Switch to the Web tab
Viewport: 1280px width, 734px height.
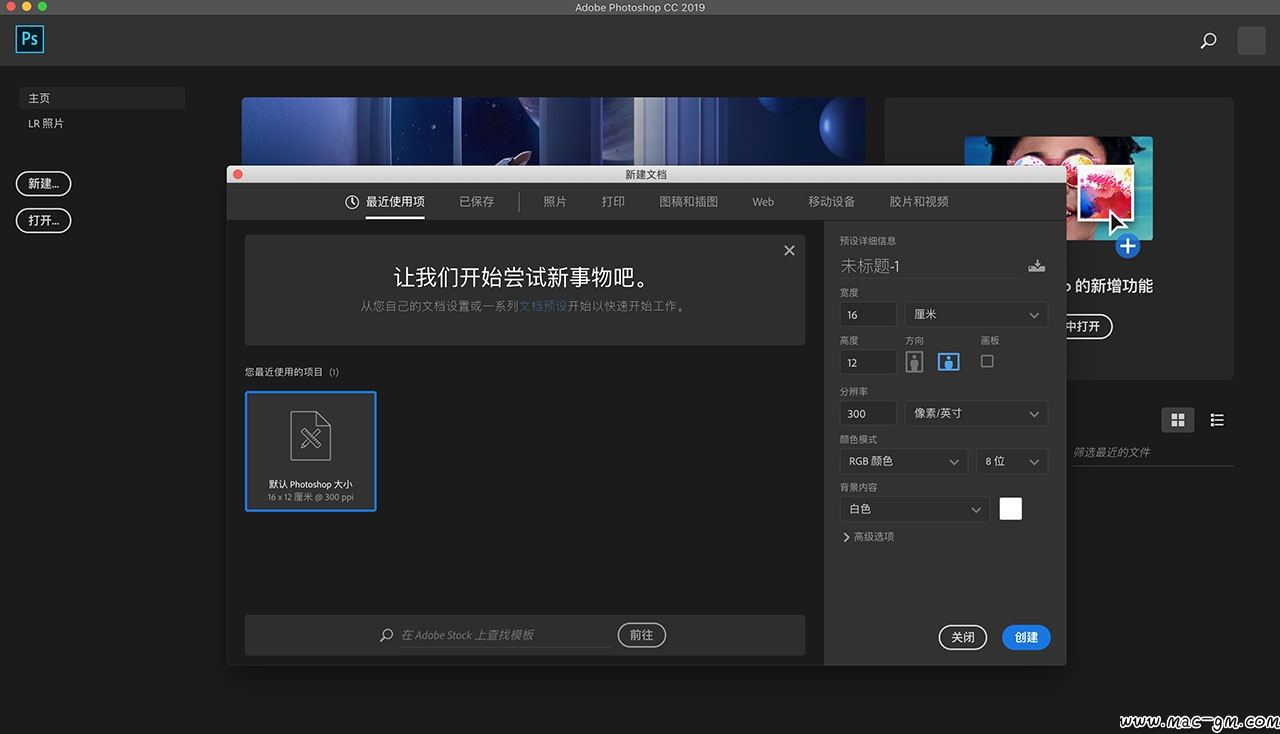coord(763,202)
